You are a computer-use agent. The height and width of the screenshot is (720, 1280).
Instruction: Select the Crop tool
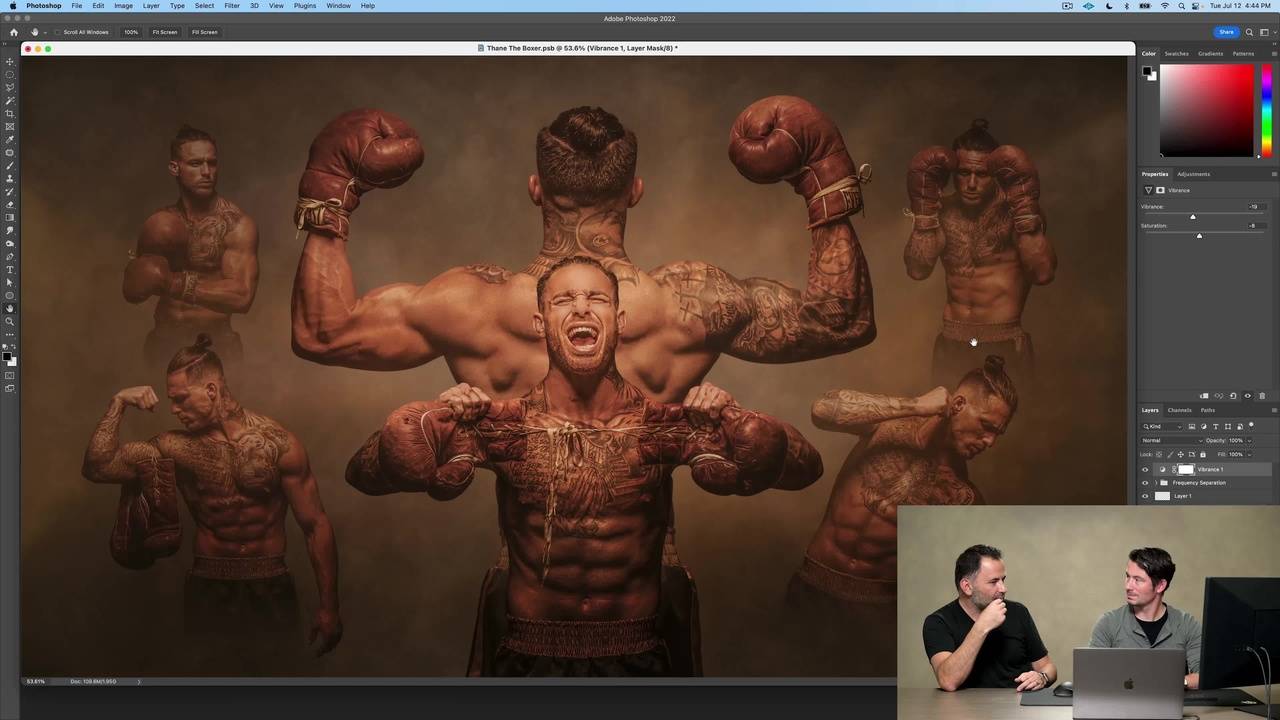(x=10, y=114)
